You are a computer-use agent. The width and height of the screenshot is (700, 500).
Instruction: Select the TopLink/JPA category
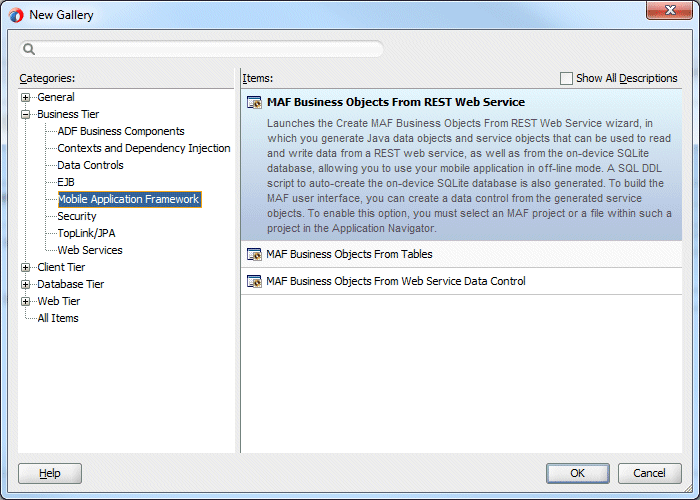coord(86,233)
